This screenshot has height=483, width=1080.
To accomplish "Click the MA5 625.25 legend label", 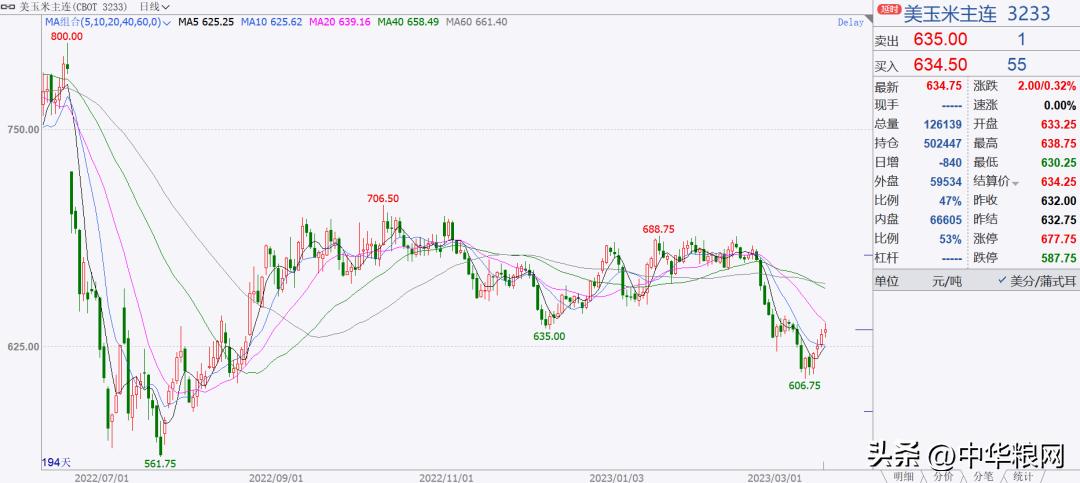I will coord(205,22).
